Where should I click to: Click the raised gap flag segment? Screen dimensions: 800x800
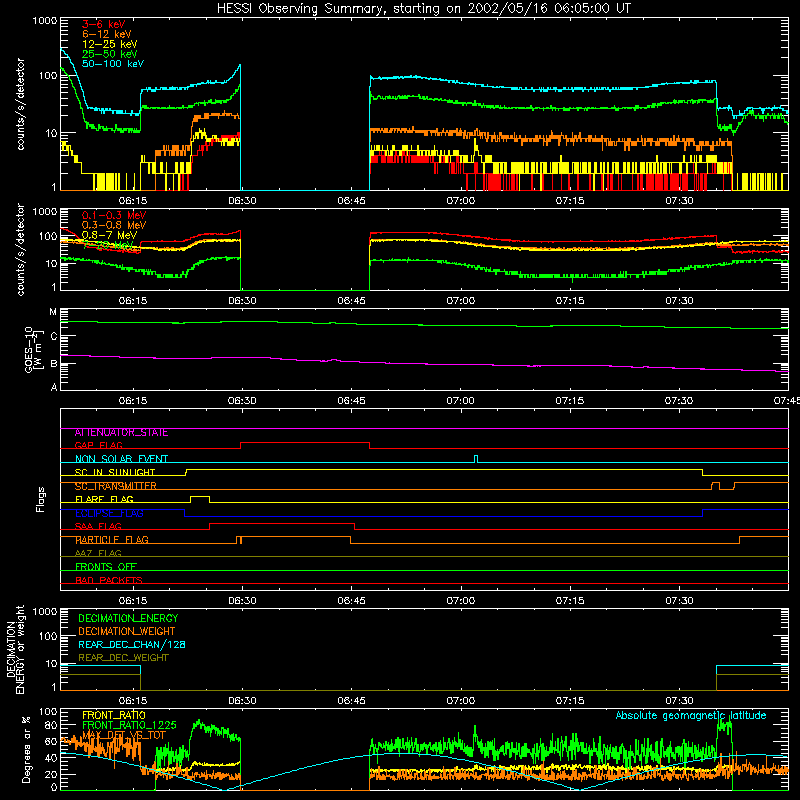tap(305, 443)
